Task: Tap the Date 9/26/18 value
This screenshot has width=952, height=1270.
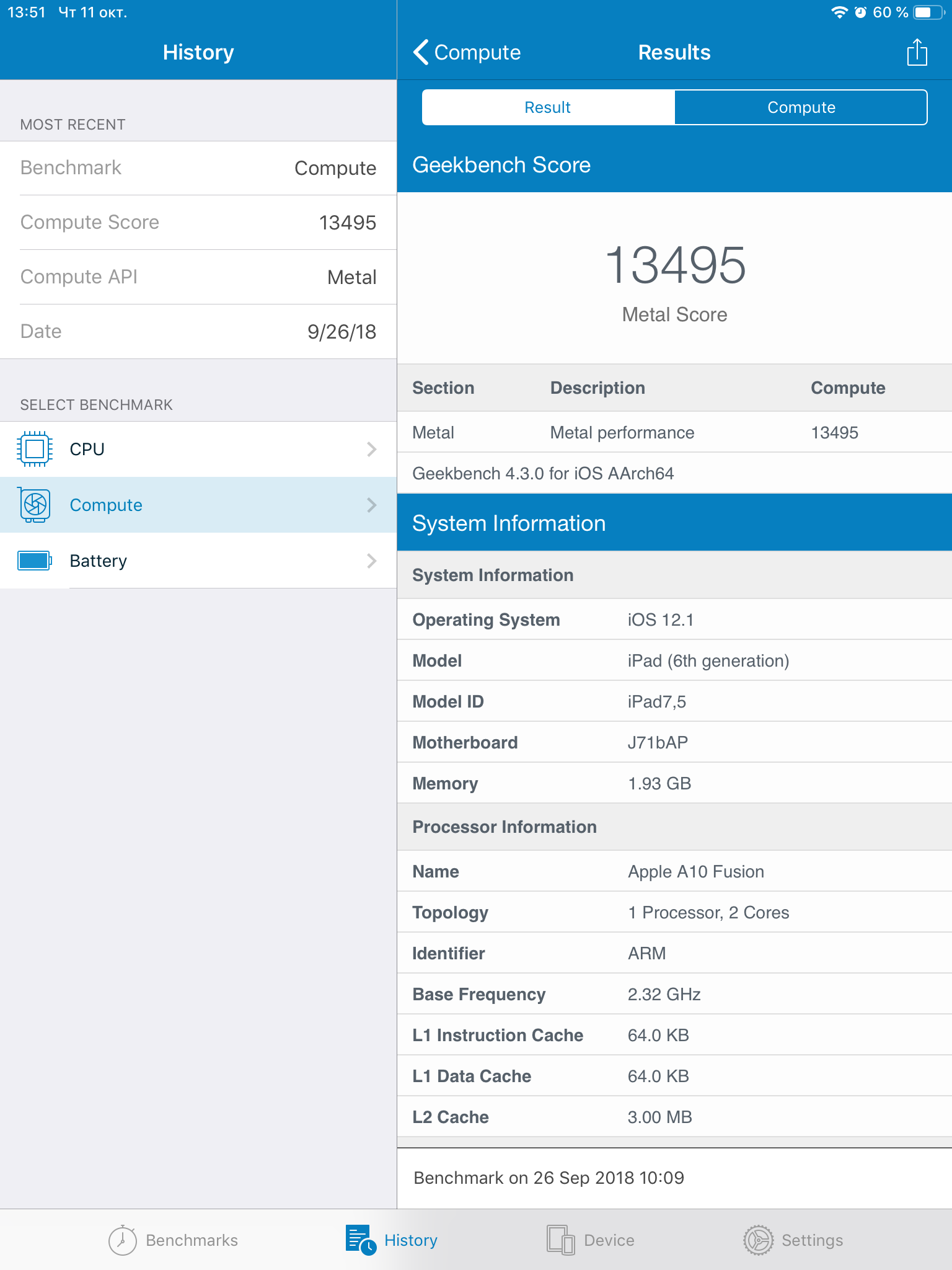Action: (342, 332)
